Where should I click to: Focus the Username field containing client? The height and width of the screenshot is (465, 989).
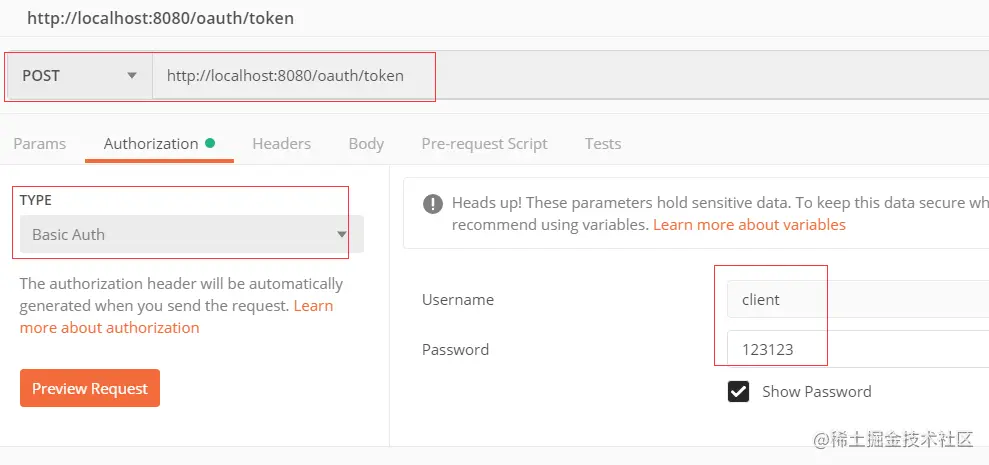[x=858, y=299]
